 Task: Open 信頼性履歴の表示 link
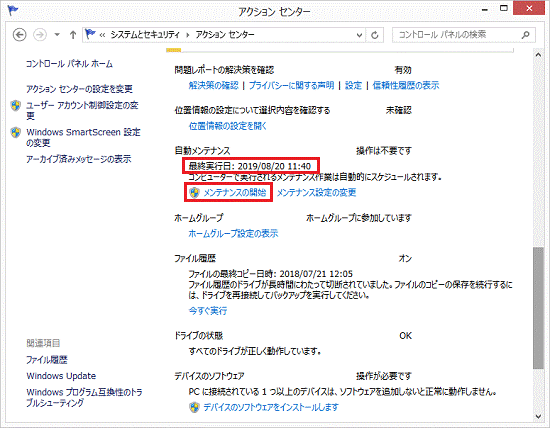pos(405,85)
